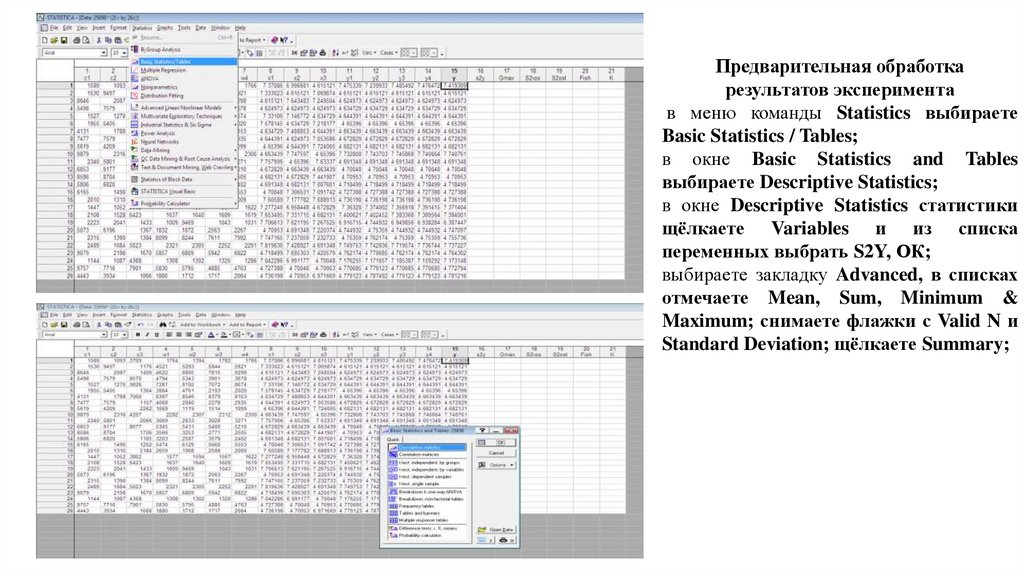Toggle Italic formatting in bottom window
This screenshot has height=574, width=1024.
click(x=147, y=334)
